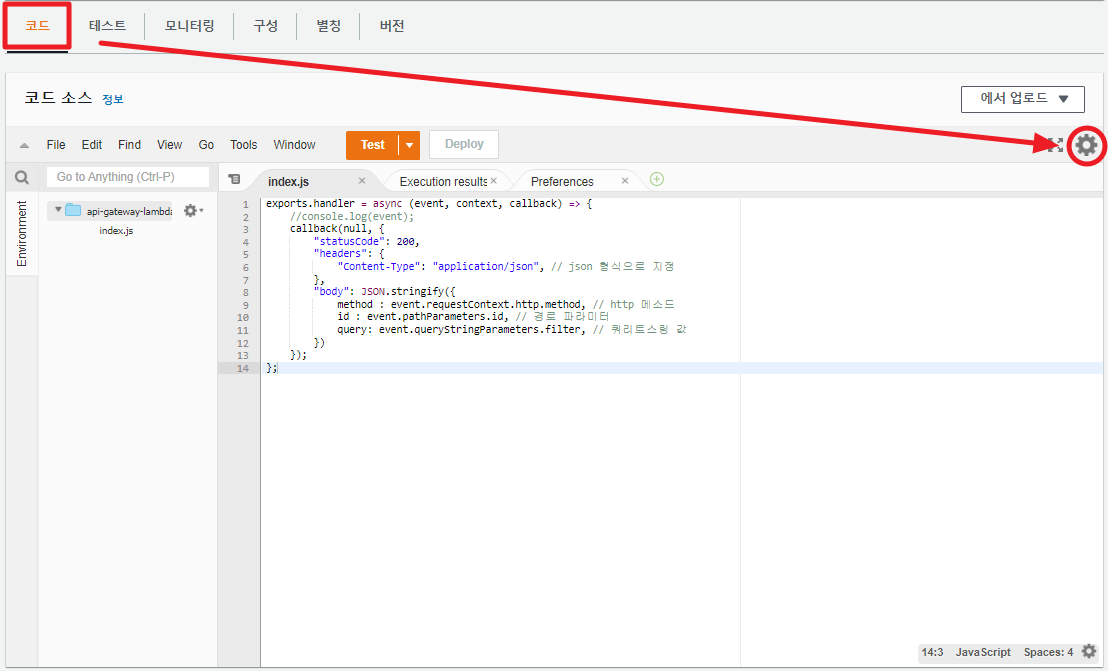The width and height of the screenshot is (1108, 671).
Task: Click the search magnifier icon
Action: pyautogui.click(x=21, y=177)
